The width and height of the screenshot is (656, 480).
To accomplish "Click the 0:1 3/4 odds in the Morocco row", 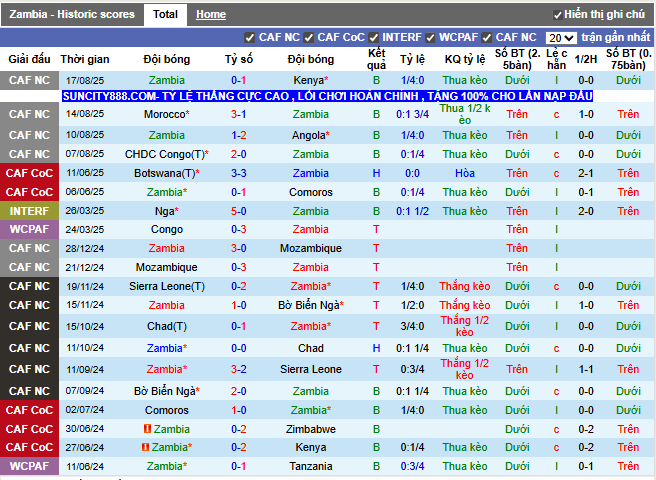I will (413, 114).
